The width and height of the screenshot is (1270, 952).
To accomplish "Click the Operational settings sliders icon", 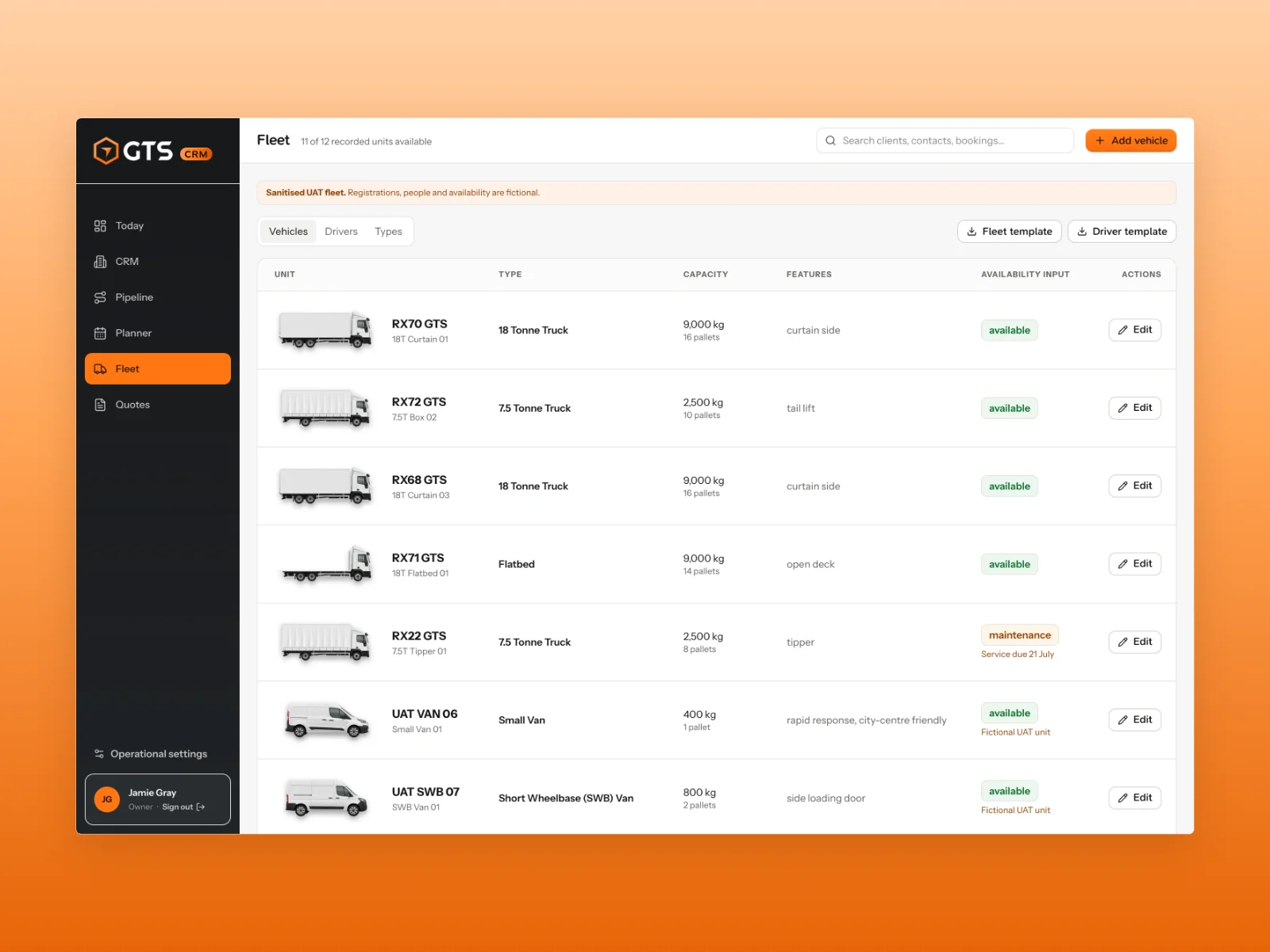I will click(99, 754).
